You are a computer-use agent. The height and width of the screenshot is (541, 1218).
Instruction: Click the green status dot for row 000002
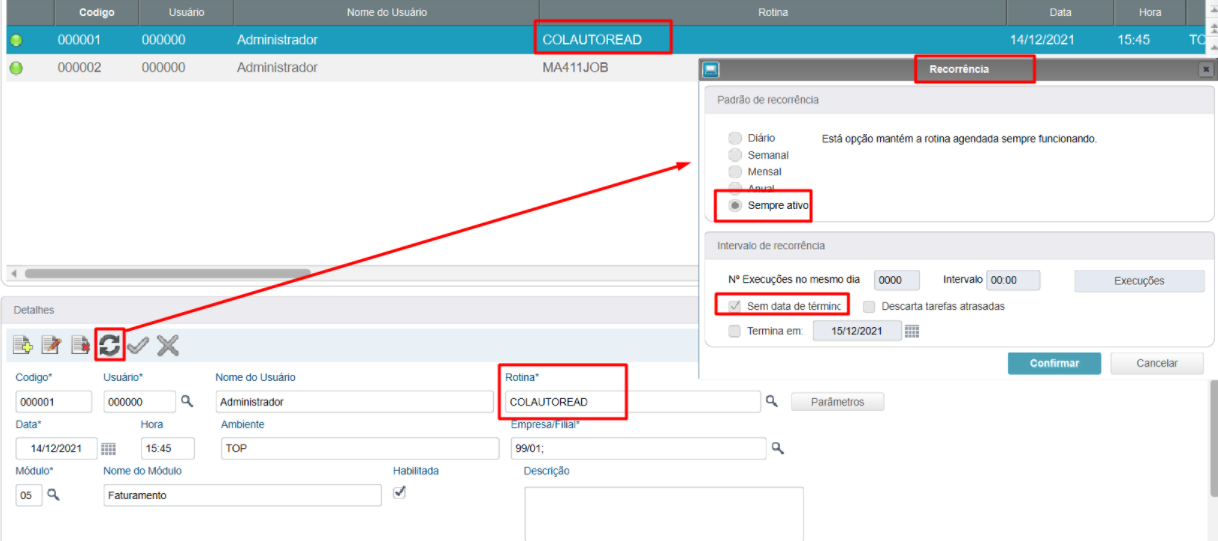click(16, 68)
